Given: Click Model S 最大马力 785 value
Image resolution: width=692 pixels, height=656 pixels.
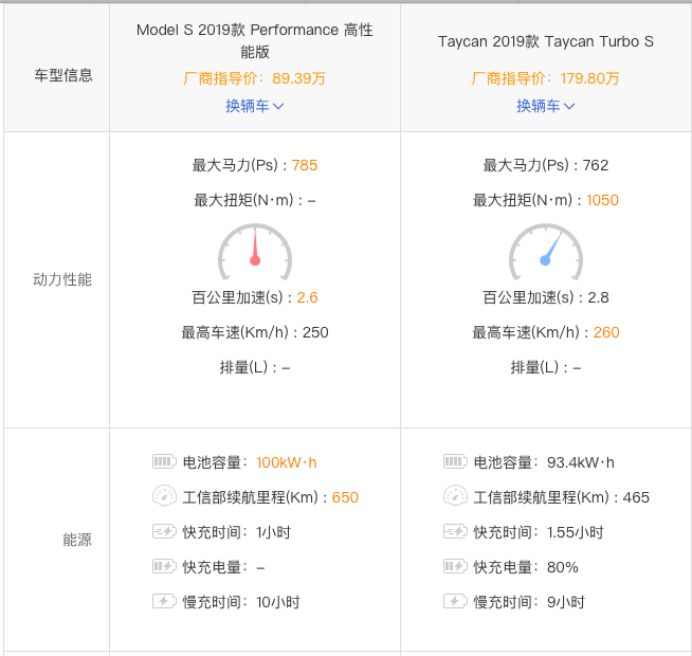Looking at the screenshot, I should [x=305, y=166].
